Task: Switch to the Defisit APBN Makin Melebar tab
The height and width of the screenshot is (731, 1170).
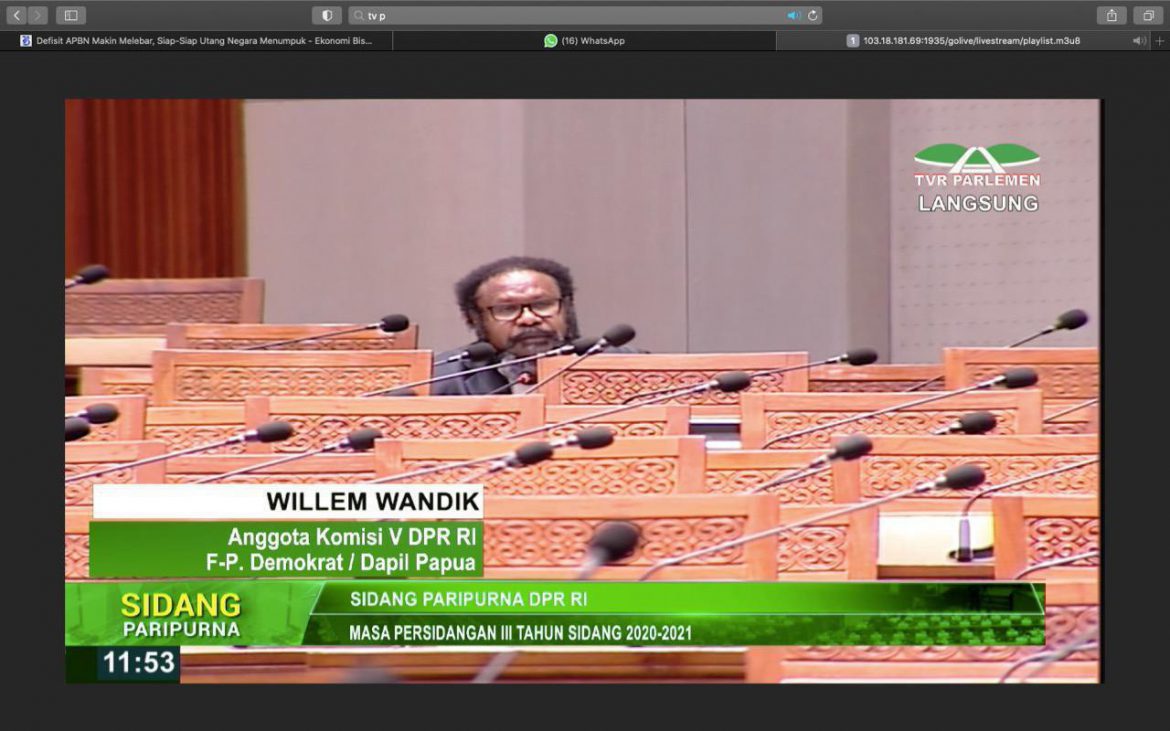Action: (195, 40)
